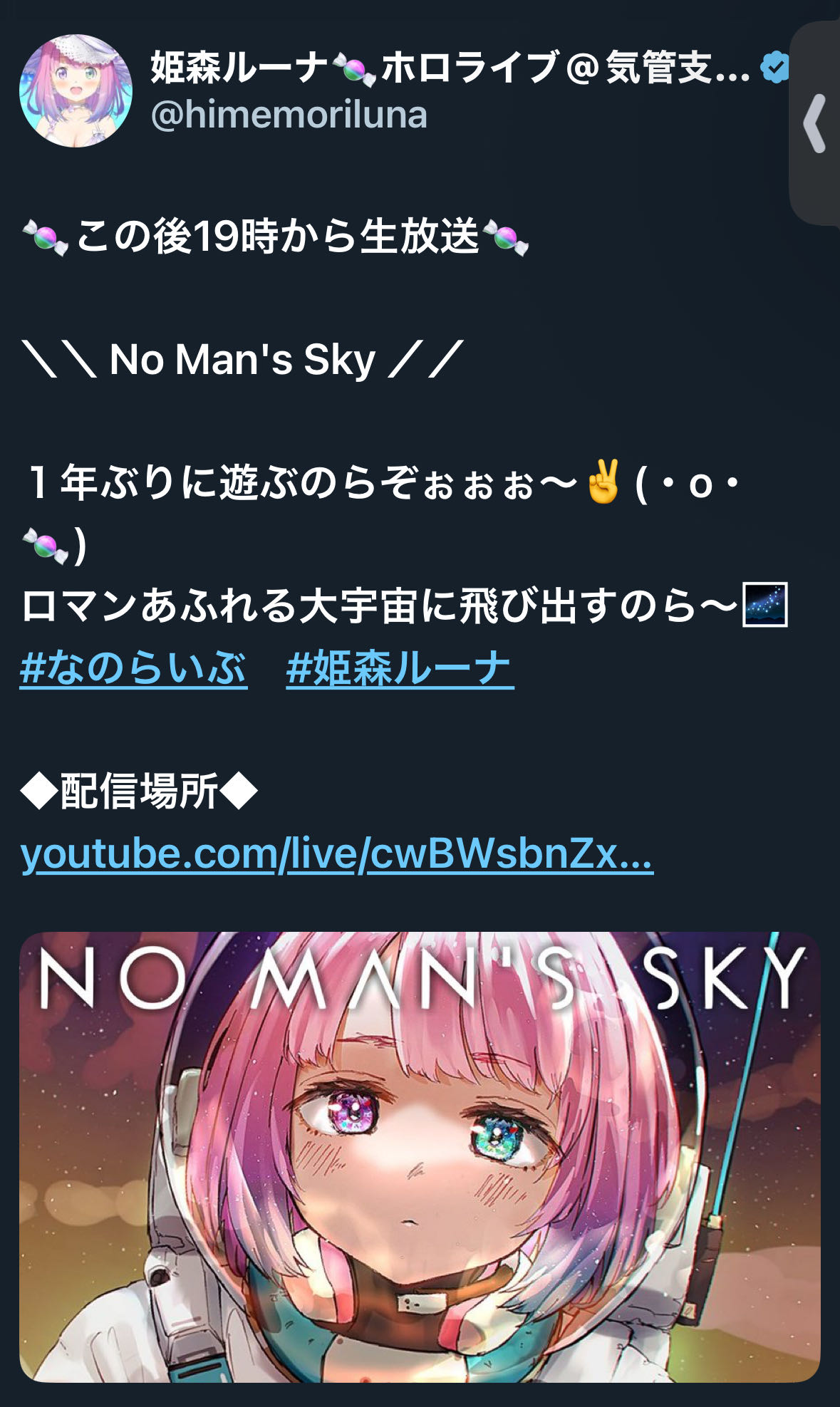The height and width of the screenshot is (1407, 840).
Task: Click the candy emoji before この後19時
Action: pos(46,237)
